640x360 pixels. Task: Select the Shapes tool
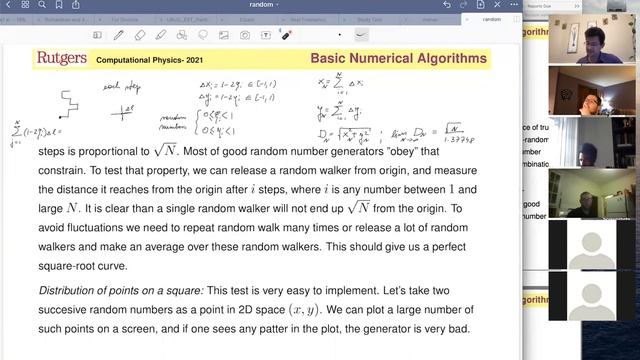182,35
